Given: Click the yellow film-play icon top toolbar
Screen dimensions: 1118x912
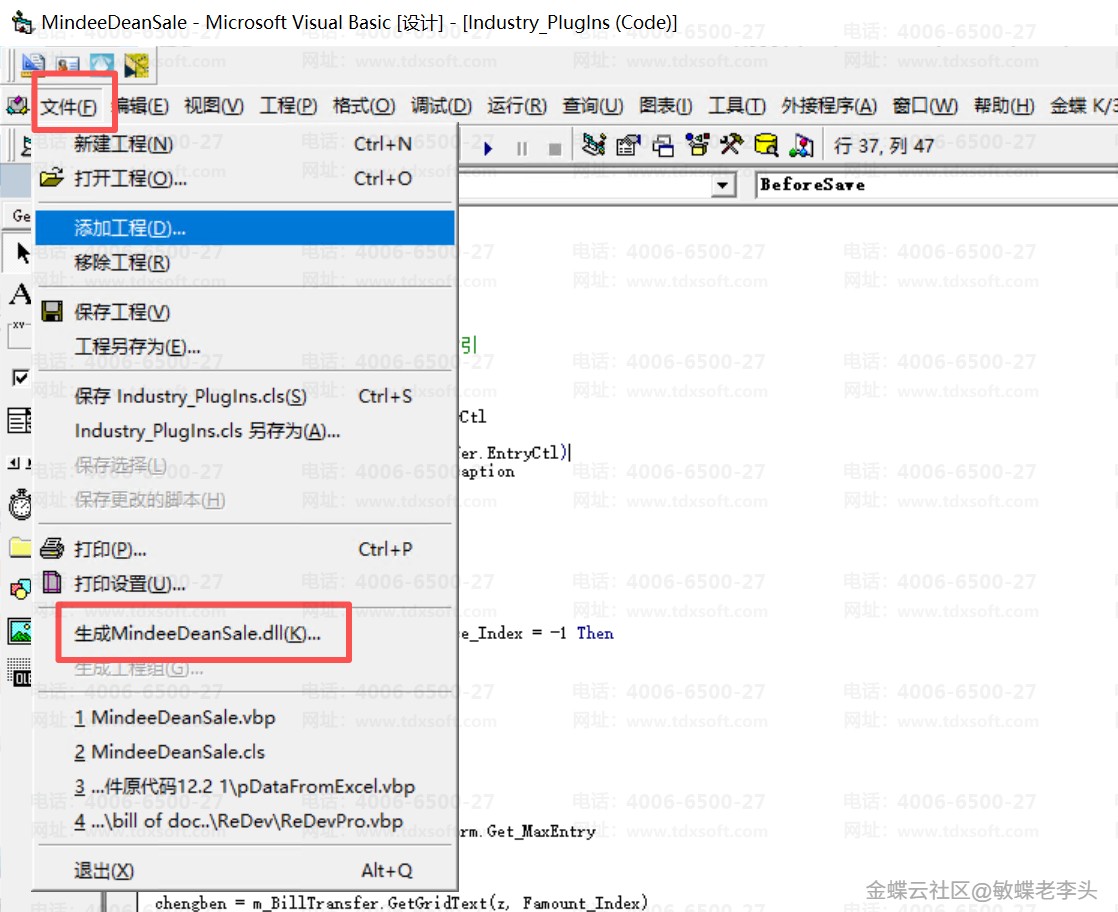Looking at the screenshot, I should 136,65.
